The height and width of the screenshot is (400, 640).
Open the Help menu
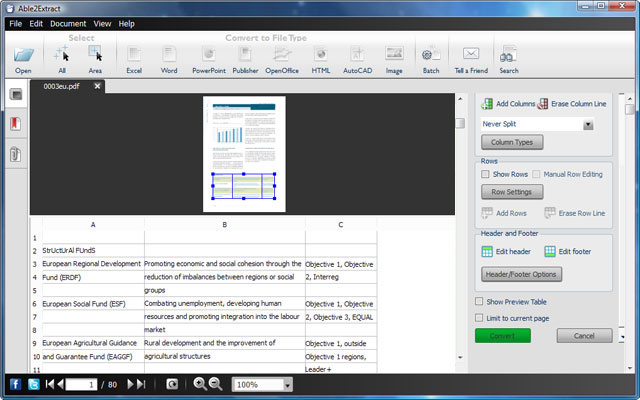(x=127, y=24)
